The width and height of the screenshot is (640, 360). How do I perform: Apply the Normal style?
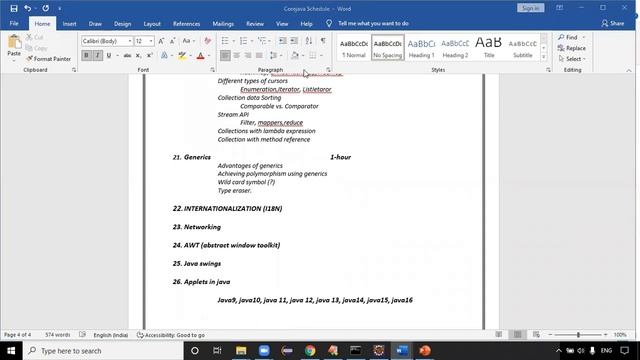(x=354, y=48)
